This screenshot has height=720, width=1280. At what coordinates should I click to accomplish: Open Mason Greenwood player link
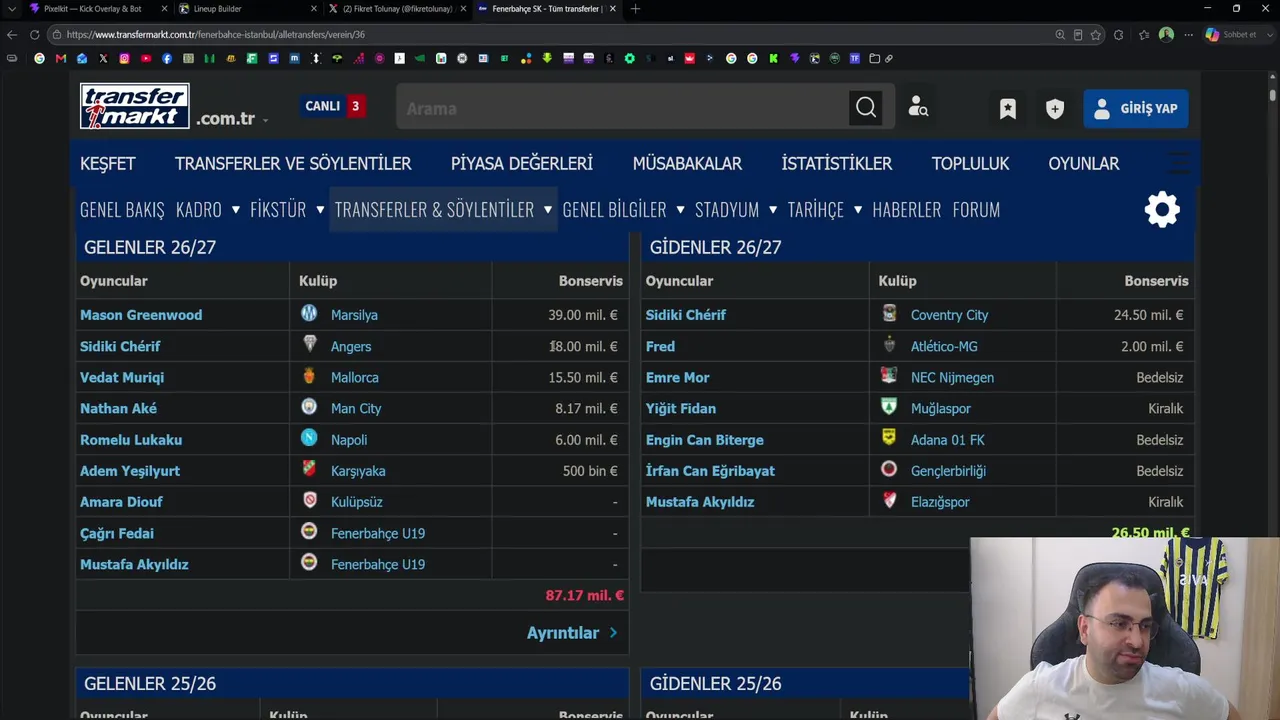coord(141,315)
